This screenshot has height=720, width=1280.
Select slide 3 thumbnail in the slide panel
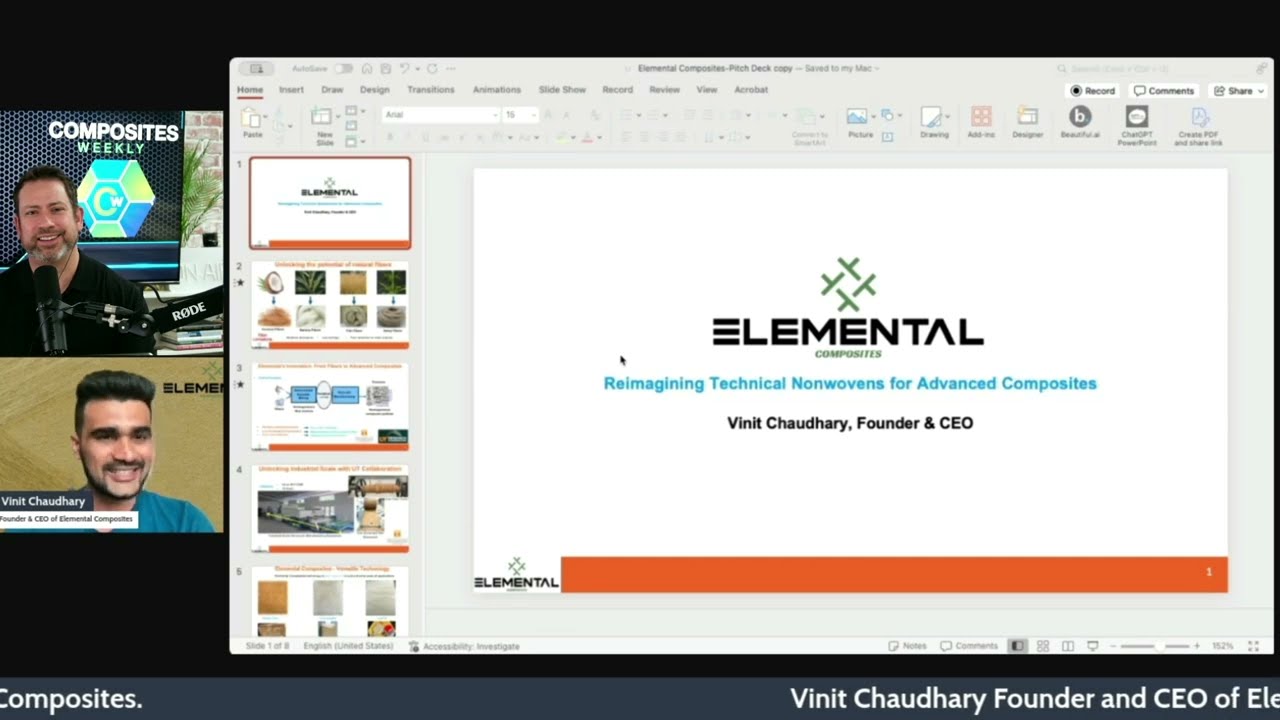pos(330,407)
